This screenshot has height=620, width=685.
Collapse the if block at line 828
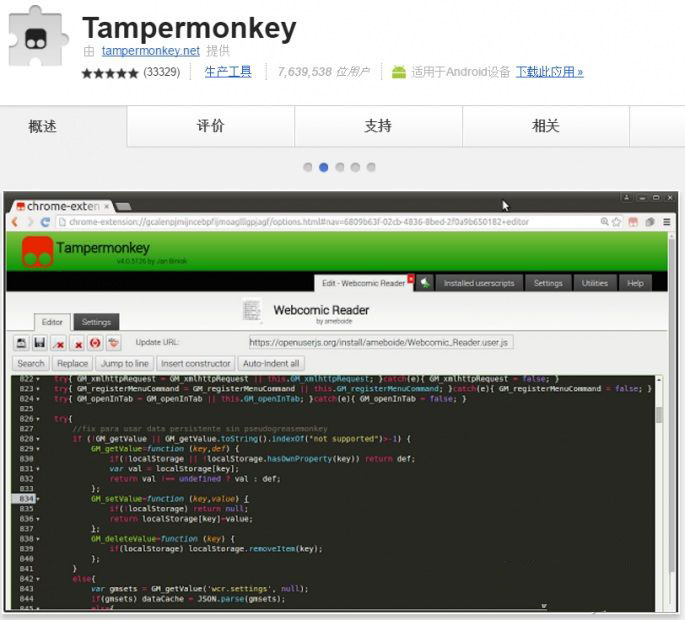38,439
